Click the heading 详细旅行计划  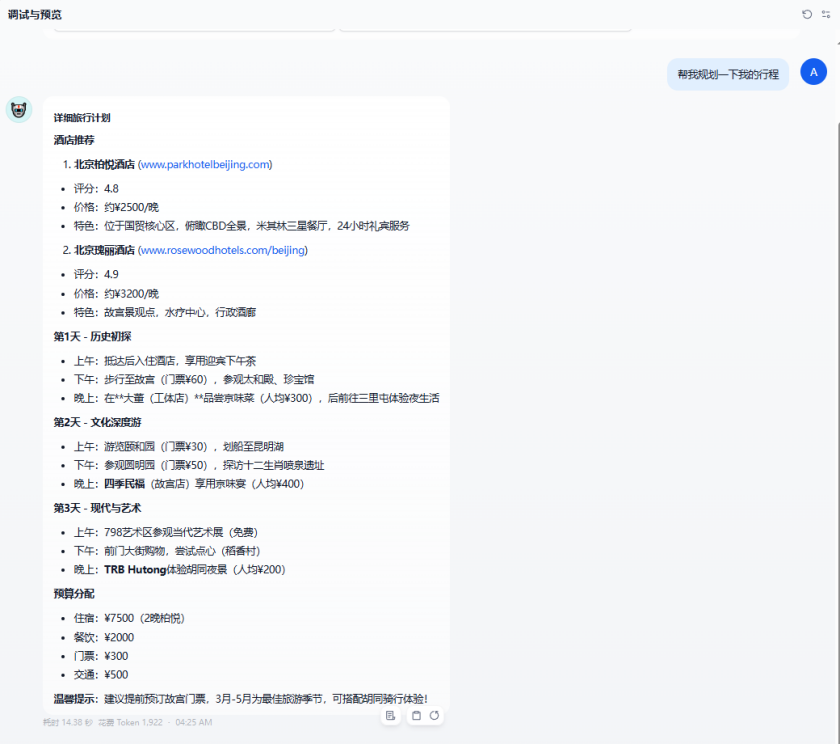click(x=82, y=118)
